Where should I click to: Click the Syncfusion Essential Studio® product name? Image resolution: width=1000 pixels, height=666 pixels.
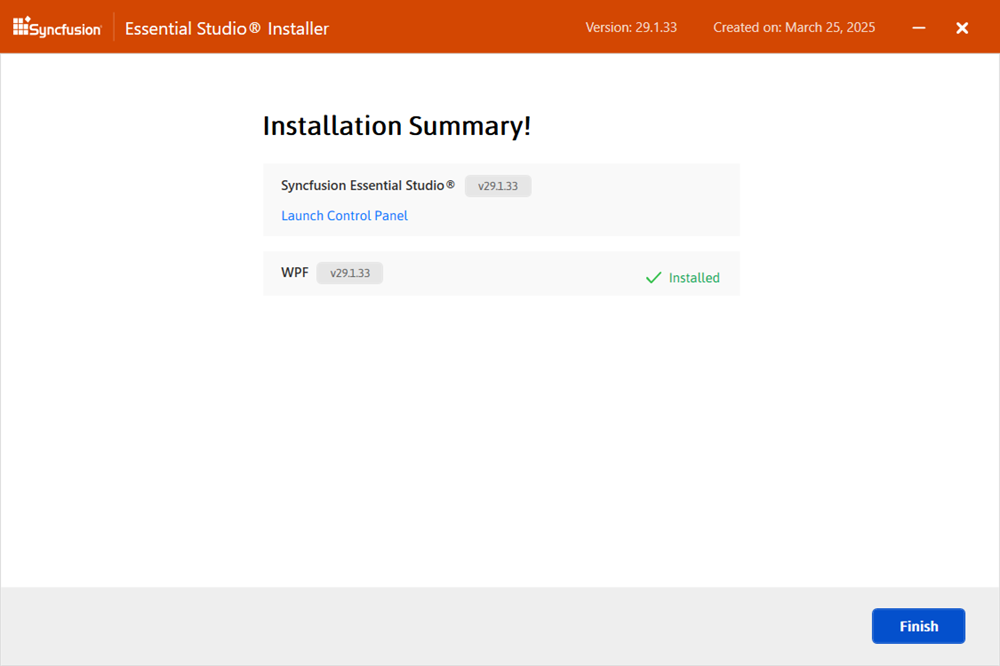pos(368,186)
